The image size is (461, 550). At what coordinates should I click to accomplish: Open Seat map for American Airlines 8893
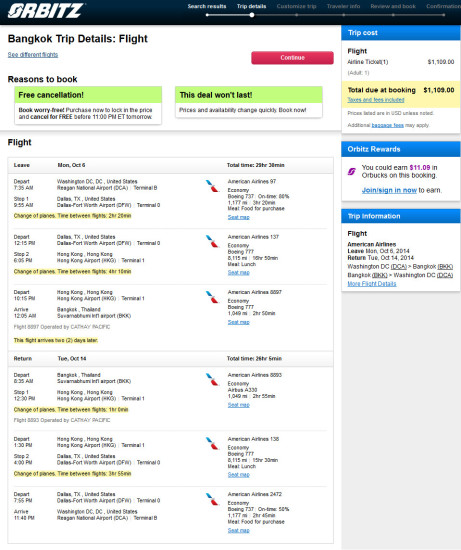(x=239, y=405)
